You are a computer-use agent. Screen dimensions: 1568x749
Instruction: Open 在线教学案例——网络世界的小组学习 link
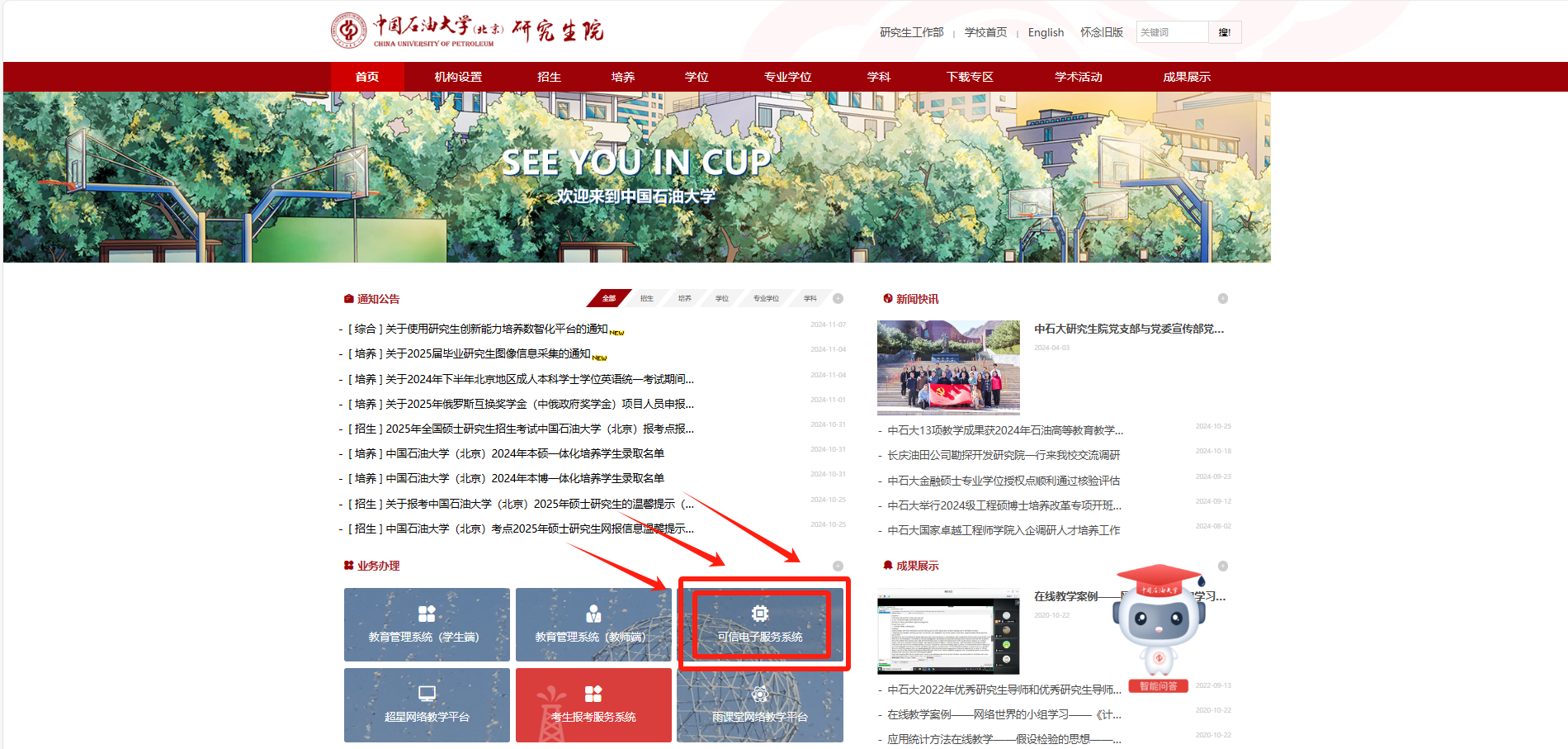(1004, 714)
